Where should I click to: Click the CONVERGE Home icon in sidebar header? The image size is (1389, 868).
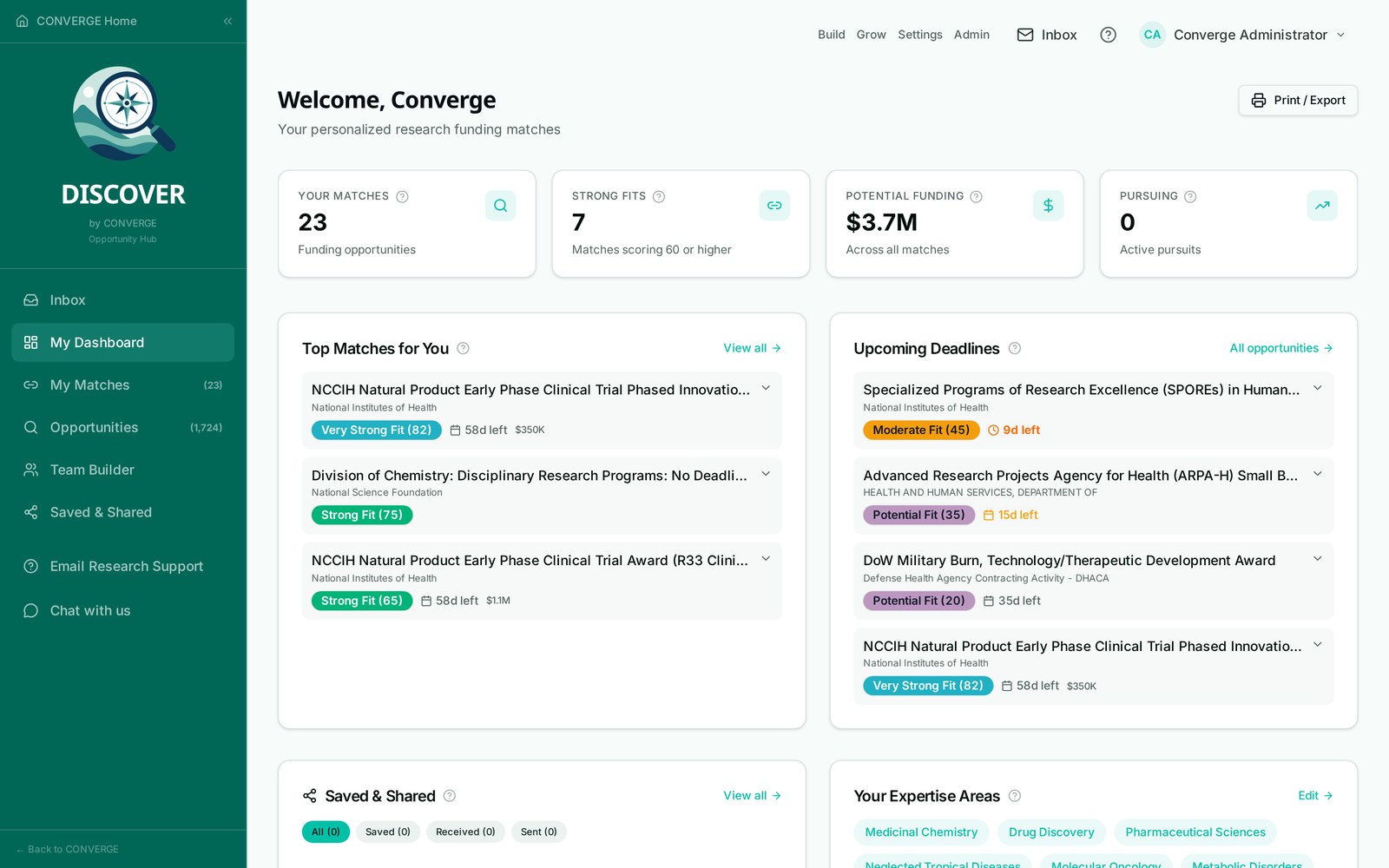coord(23,21)
